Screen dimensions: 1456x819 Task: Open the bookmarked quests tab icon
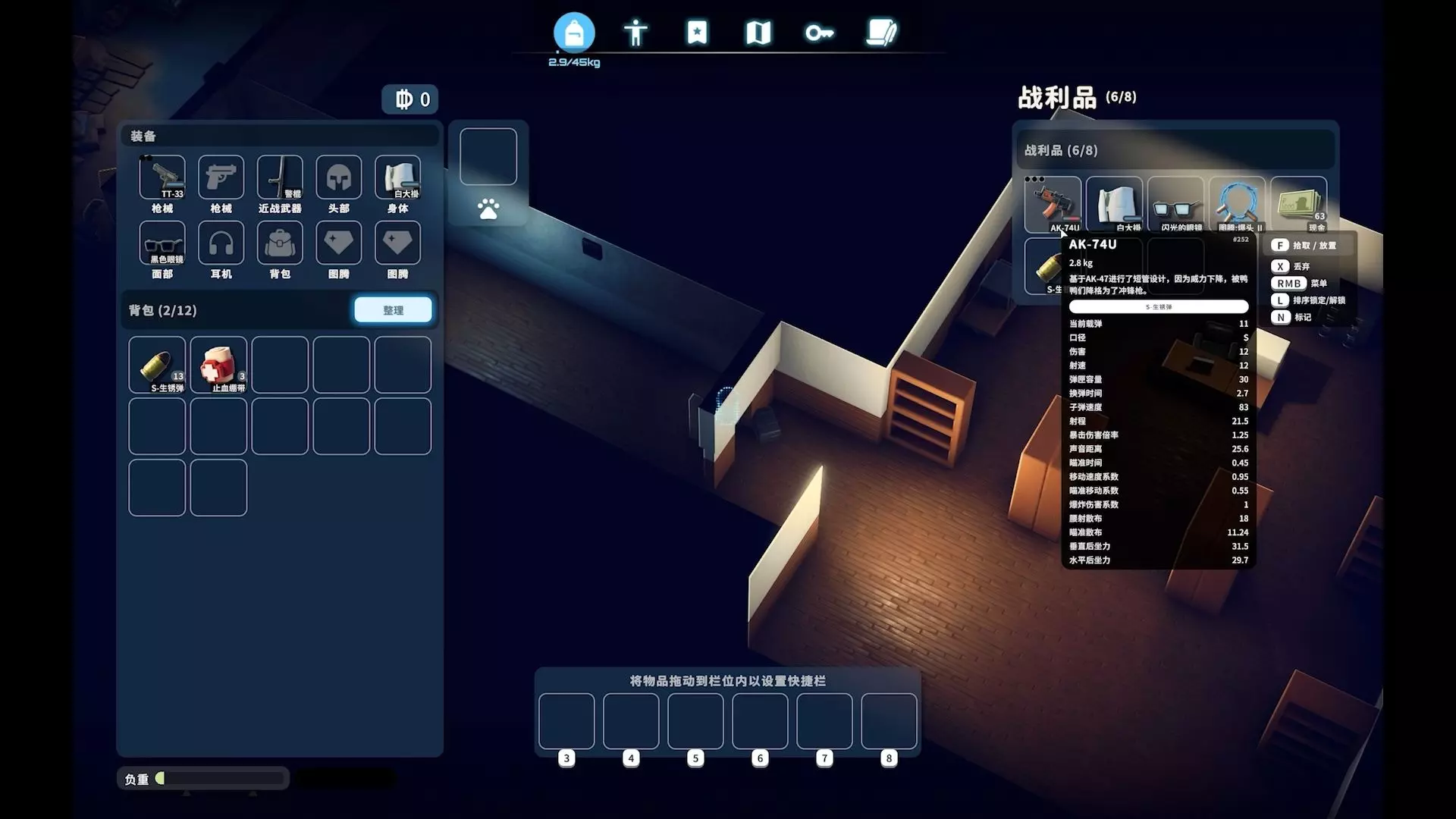tap(697, 33)
